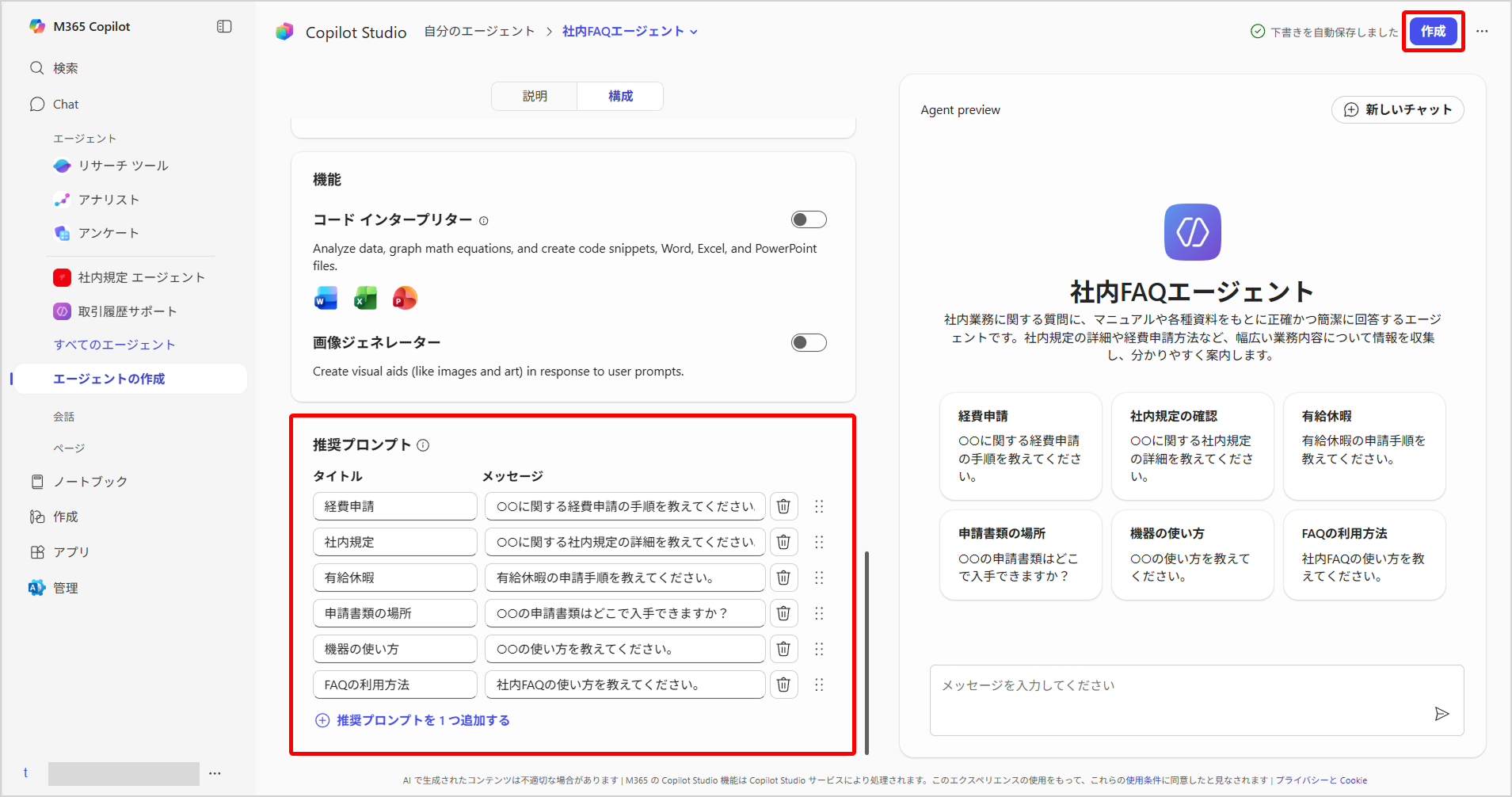Screen dimensions: 1512x797
Task: Open account options ellipsis at sidebar bottom
Action: pyautogui.click(x=215, y=773)
